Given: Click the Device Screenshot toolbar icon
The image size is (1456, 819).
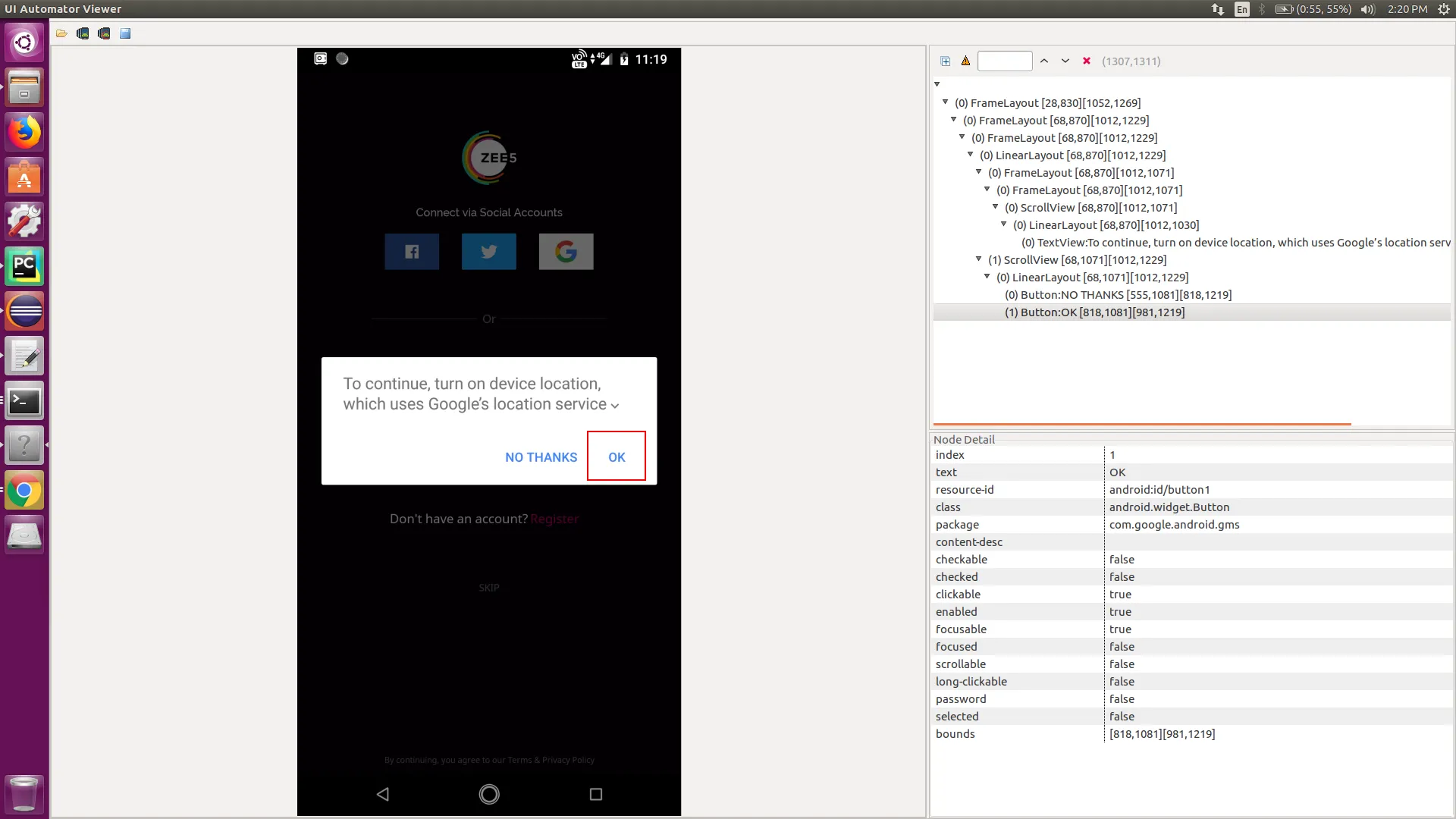Looking at the screenshot, I should click(83, 33).
